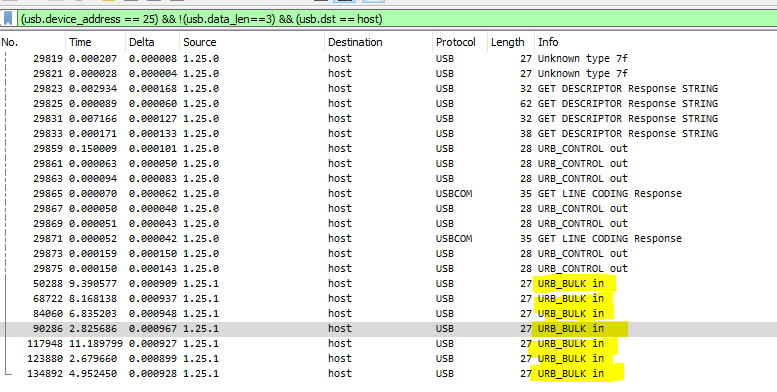Click the delta value 0.000967
The image size is (777, 392).
pos(153,329)
